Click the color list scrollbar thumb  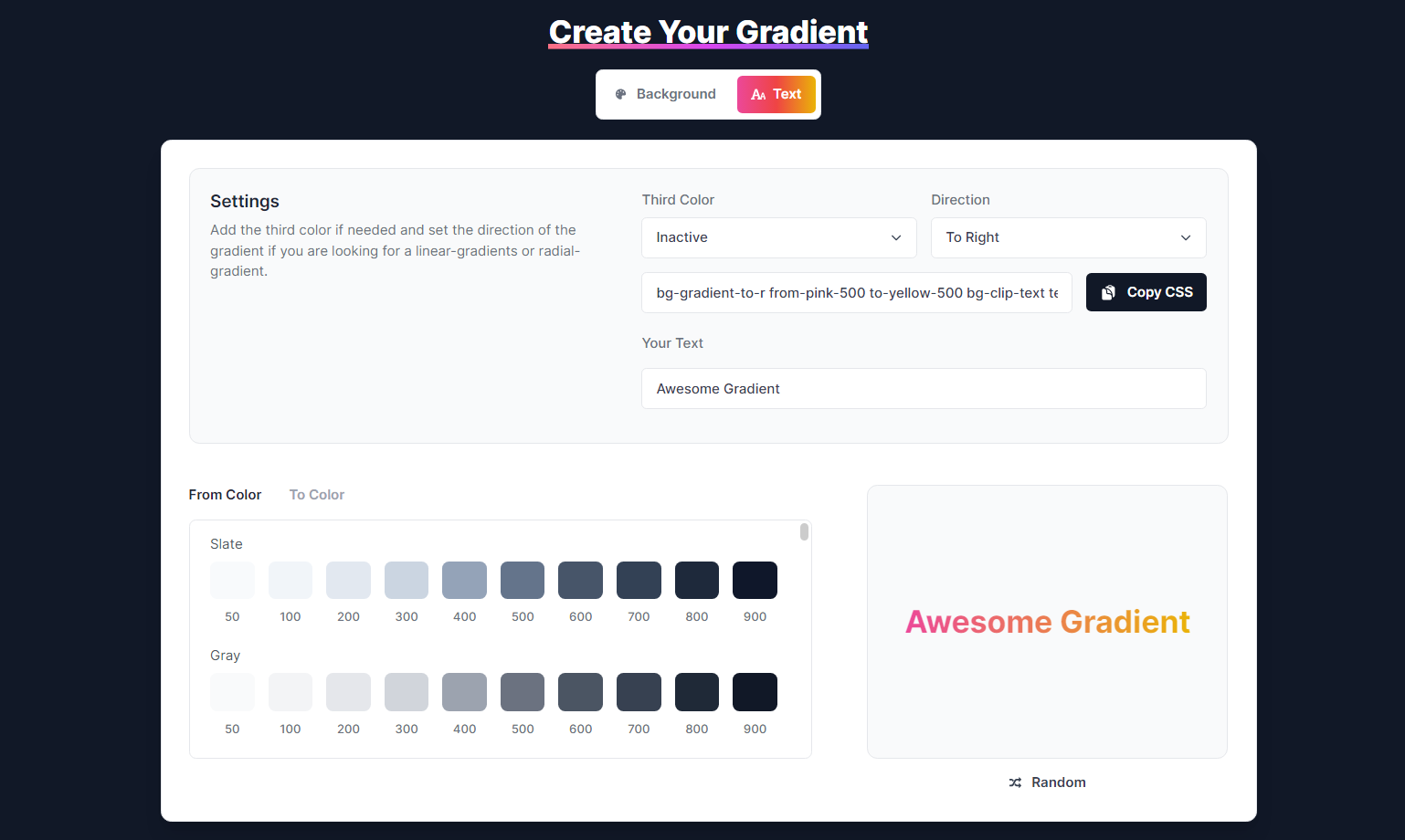[x=804, y=531]
